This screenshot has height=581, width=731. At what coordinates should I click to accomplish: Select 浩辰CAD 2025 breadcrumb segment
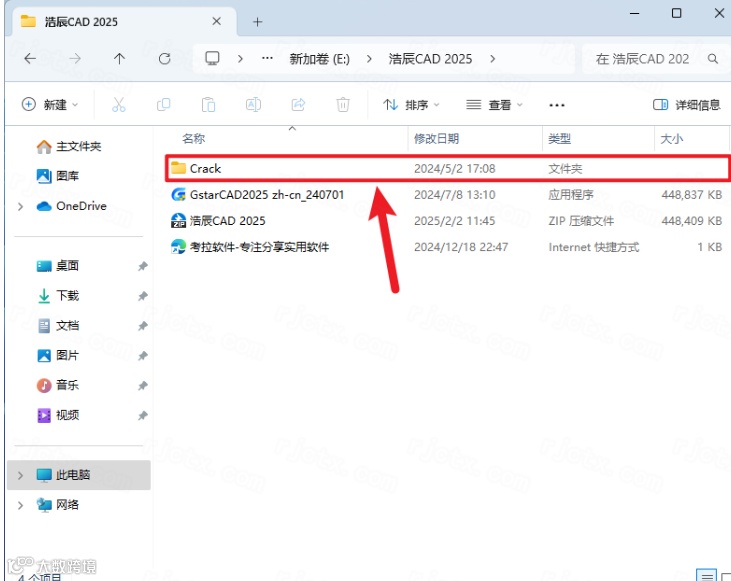(x=430, y=59)
